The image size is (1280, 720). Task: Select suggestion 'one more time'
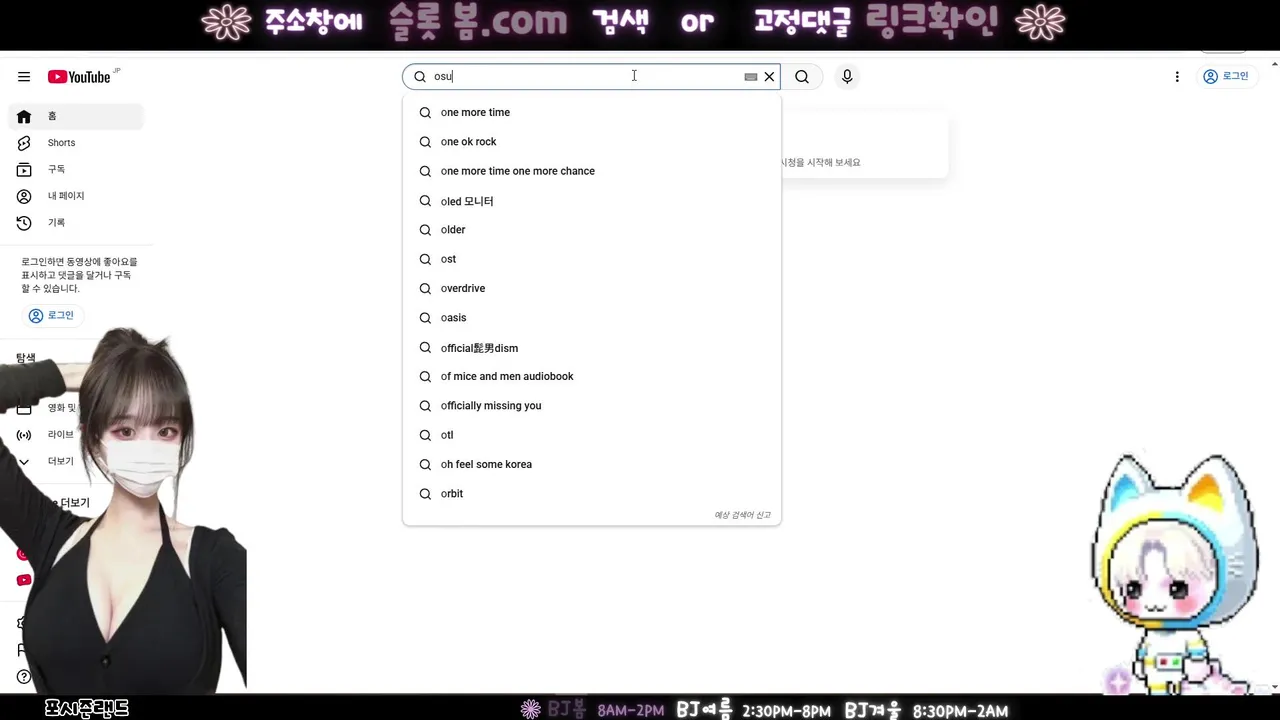(592, 113)
